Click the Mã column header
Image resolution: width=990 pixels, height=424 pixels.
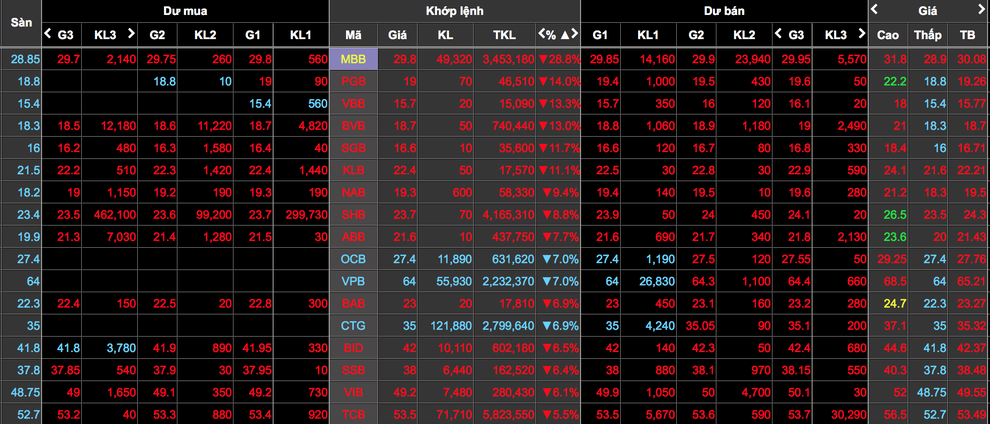[354, 35]
